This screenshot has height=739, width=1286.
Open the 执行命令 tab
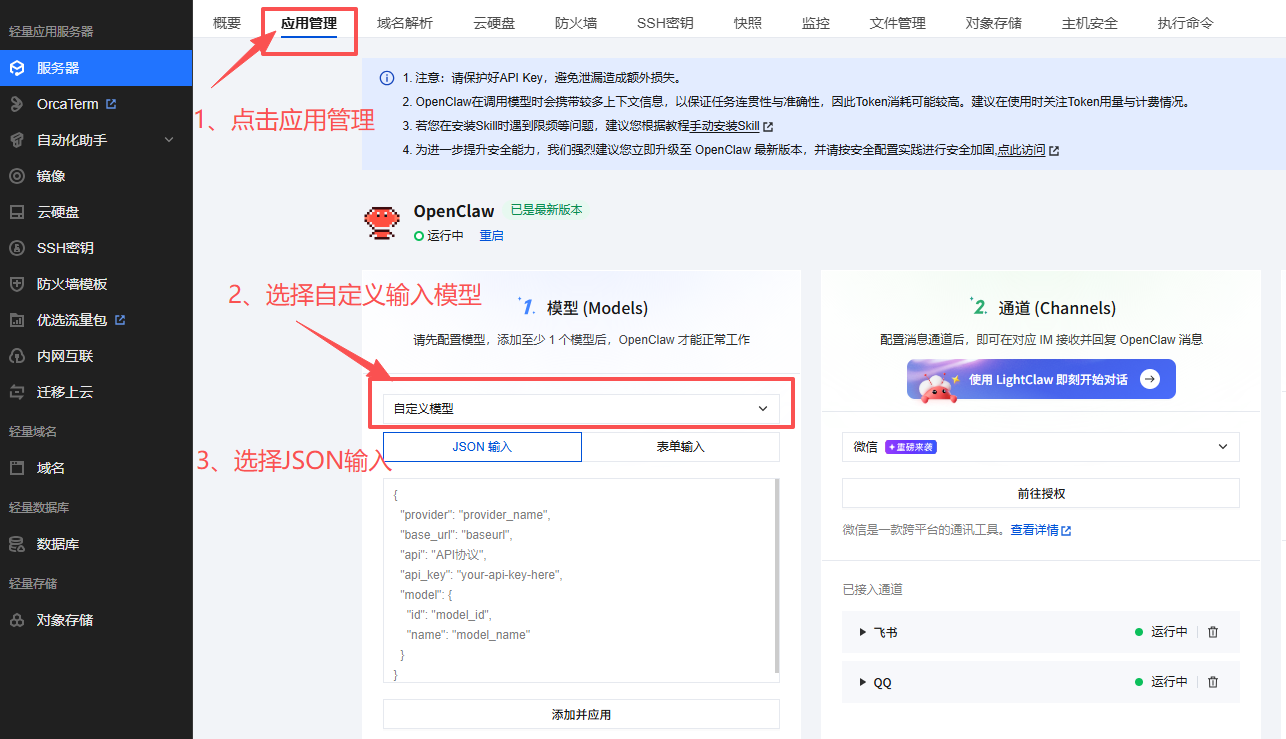coord(1185,23)
